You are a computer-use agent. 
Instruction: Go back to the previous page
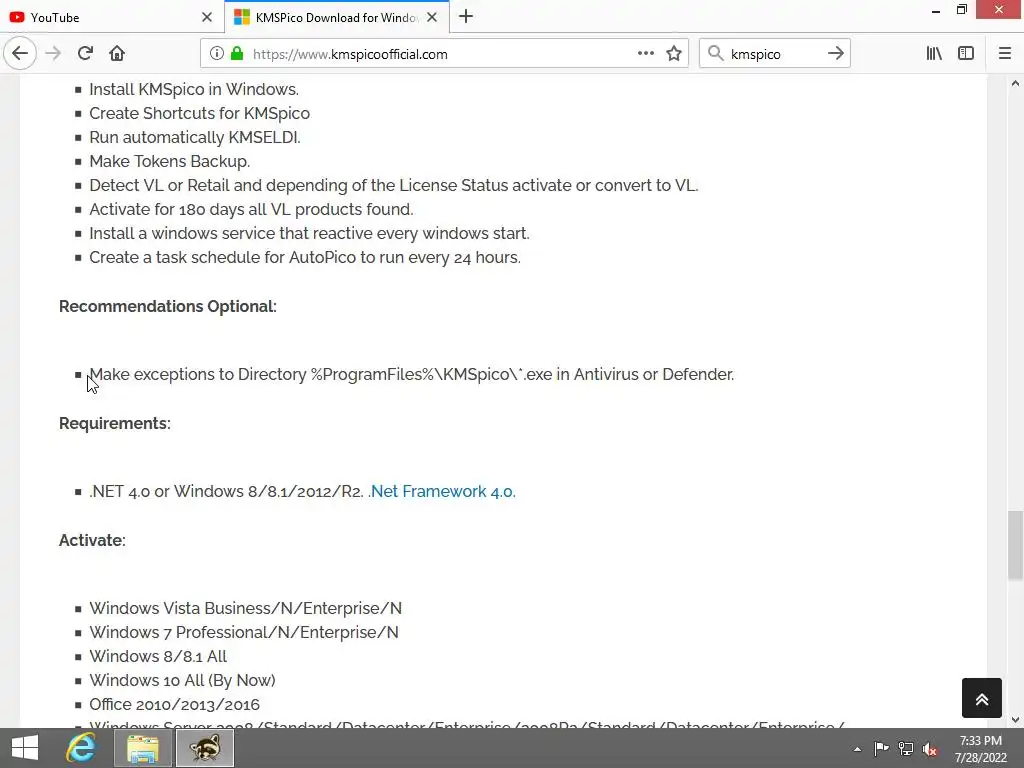coord(20,53)
